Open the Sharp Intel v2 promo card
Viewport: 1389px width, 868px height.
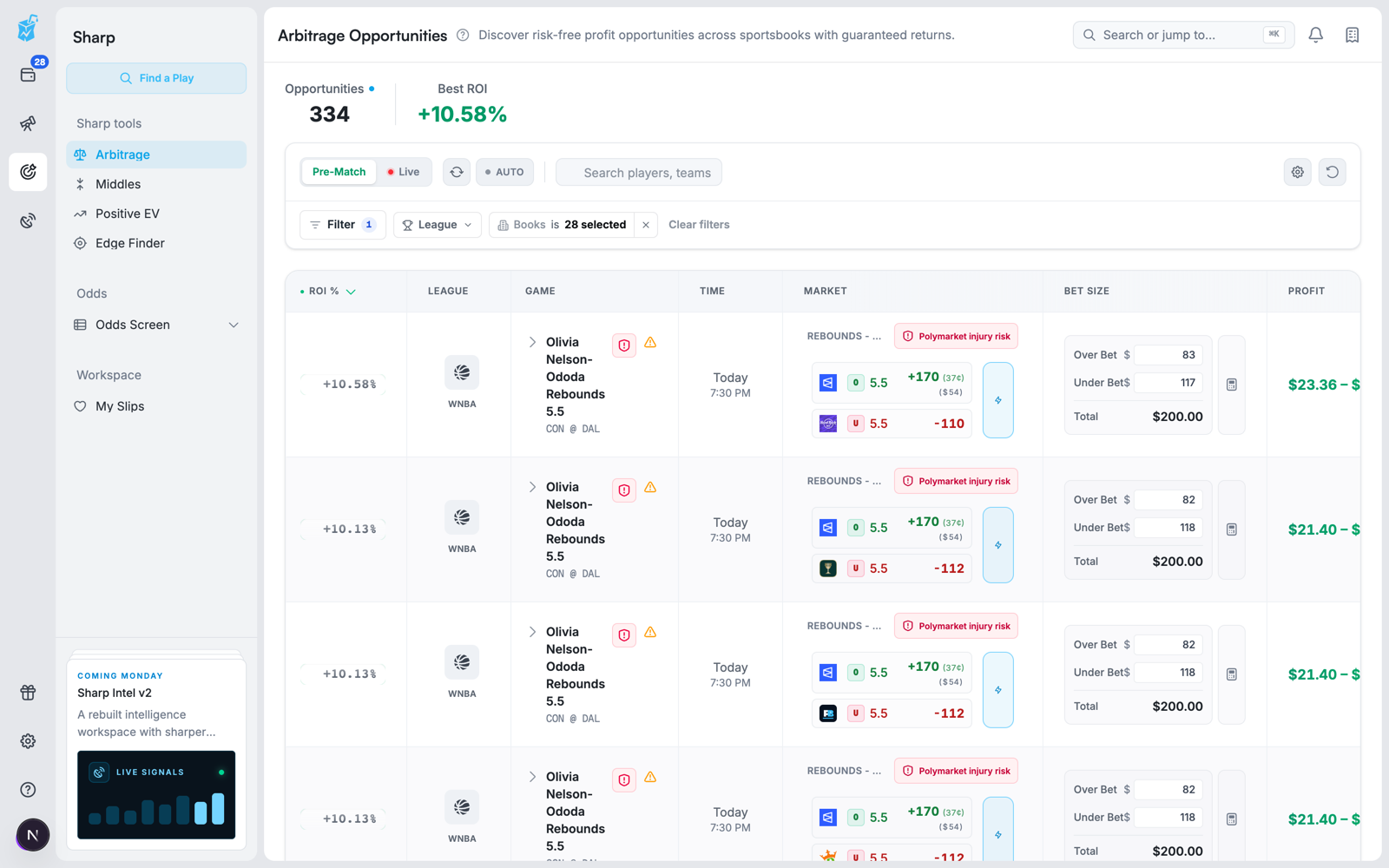click(x=156, y=754)
